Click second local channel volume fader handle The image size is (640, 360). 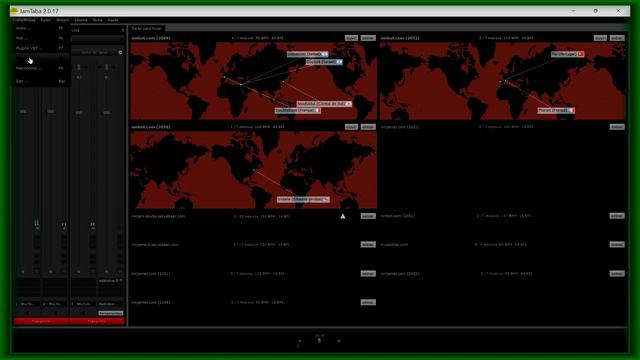coord(51,111)
